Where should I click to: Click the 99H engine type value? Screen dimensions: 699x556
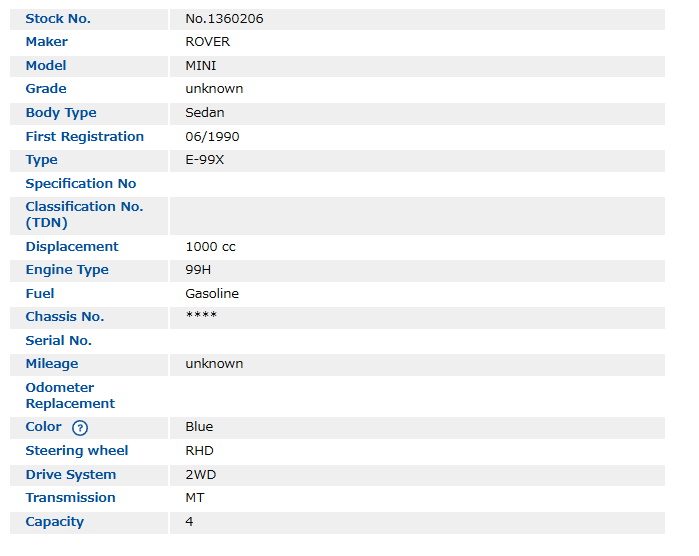(x=198, y=270)
